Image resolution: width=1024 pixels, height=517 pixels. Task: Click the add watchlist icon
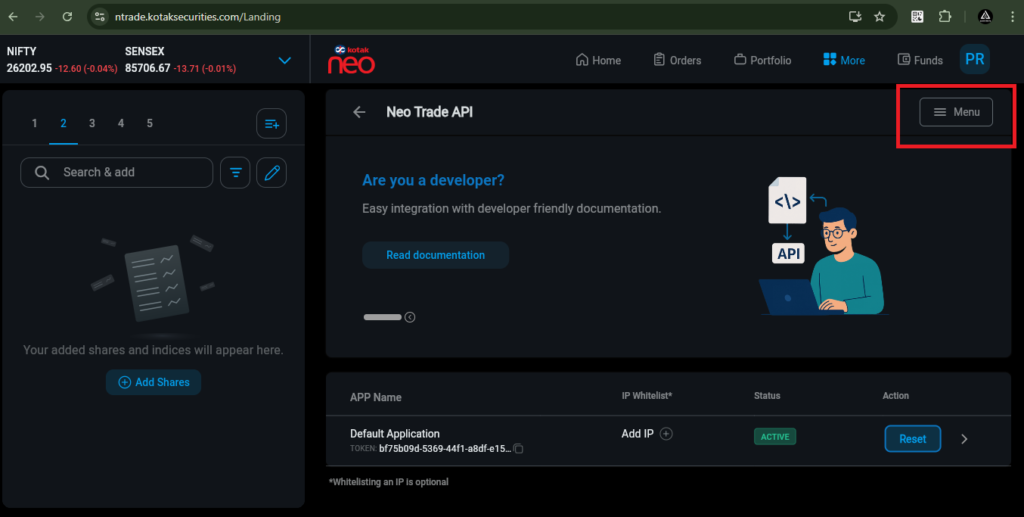click(271, 124)
